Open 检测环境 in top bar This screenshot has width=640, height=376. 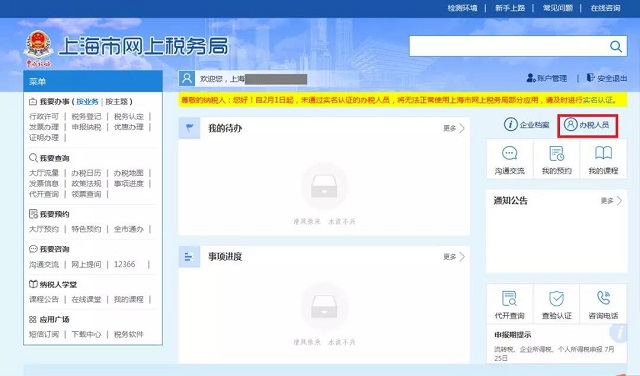click(462, 8)
